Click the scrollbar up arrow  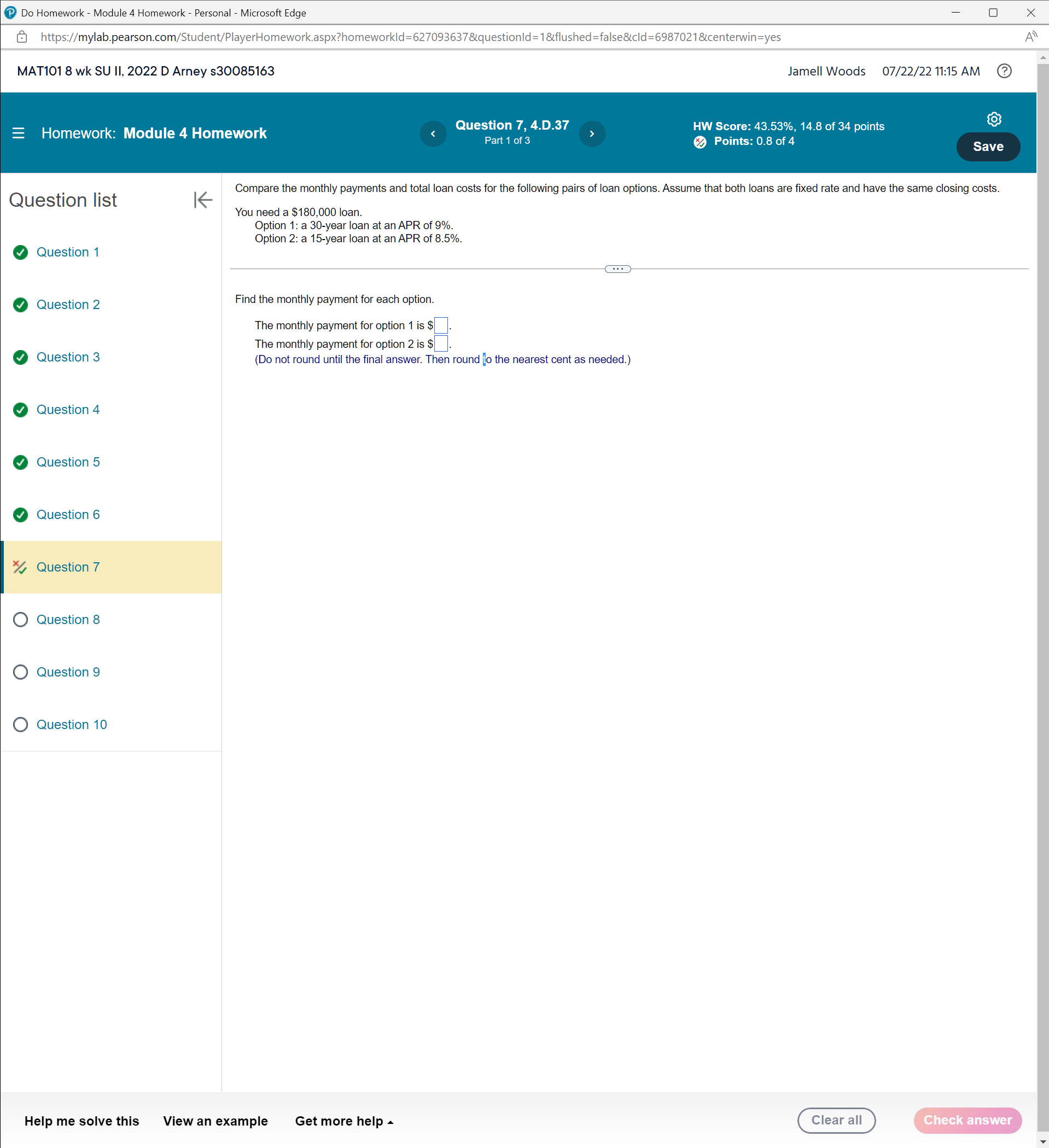(1043, 57)
